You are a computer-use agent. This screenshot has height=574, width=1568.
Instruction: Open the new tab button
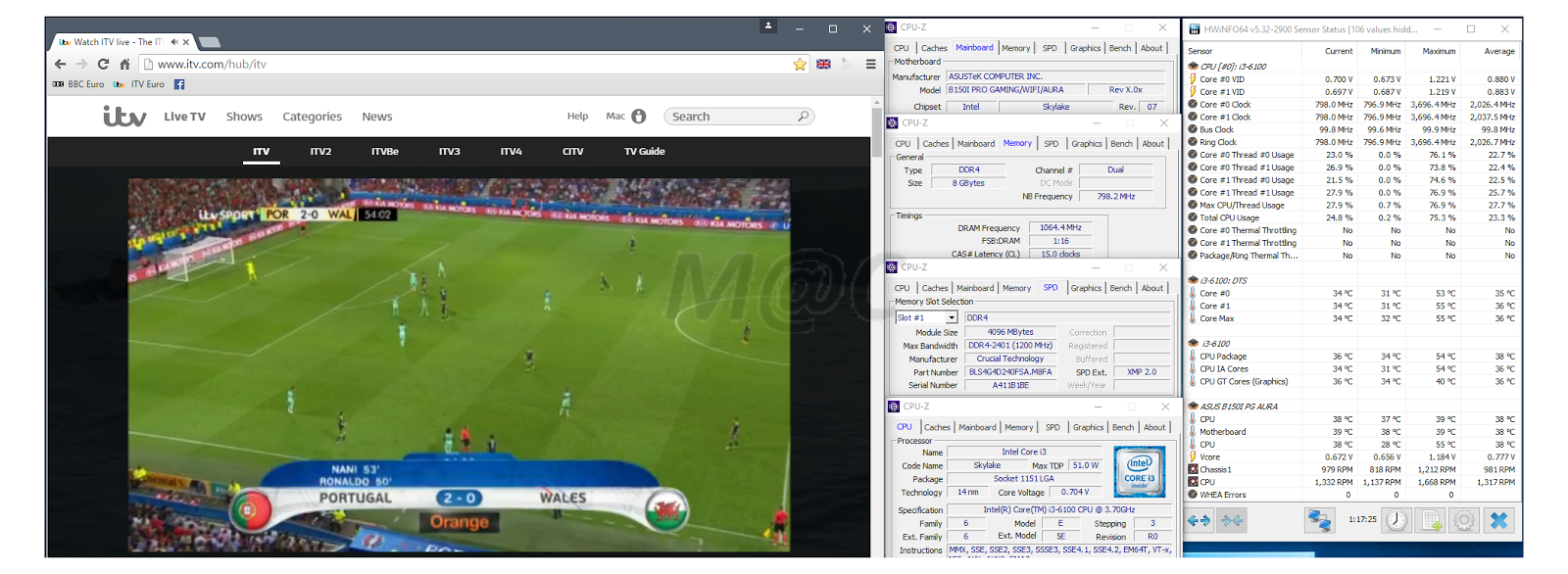[x=210, y=42]
